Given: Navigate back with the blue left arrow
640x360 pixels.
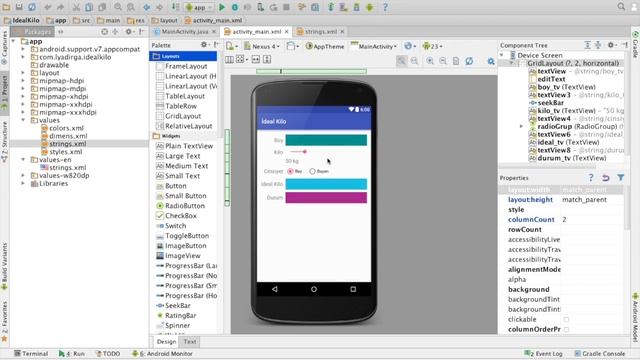Looking at the screenshot, I should click(147, 7).
